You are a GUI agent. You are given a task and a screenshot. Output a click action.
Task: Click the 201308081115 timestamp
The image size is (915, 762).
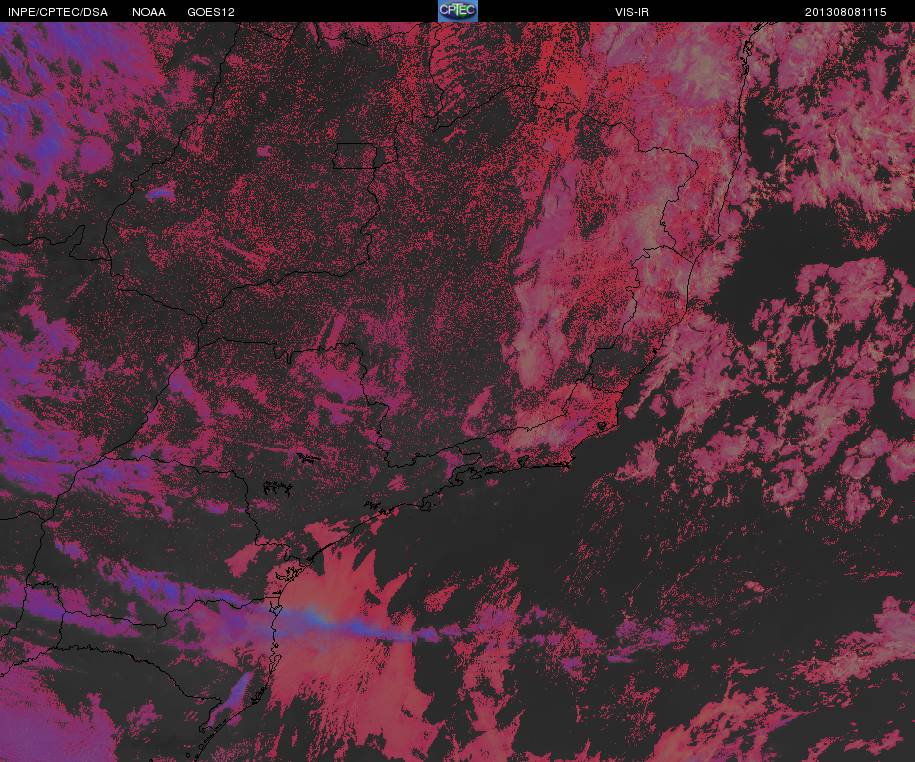846,12
